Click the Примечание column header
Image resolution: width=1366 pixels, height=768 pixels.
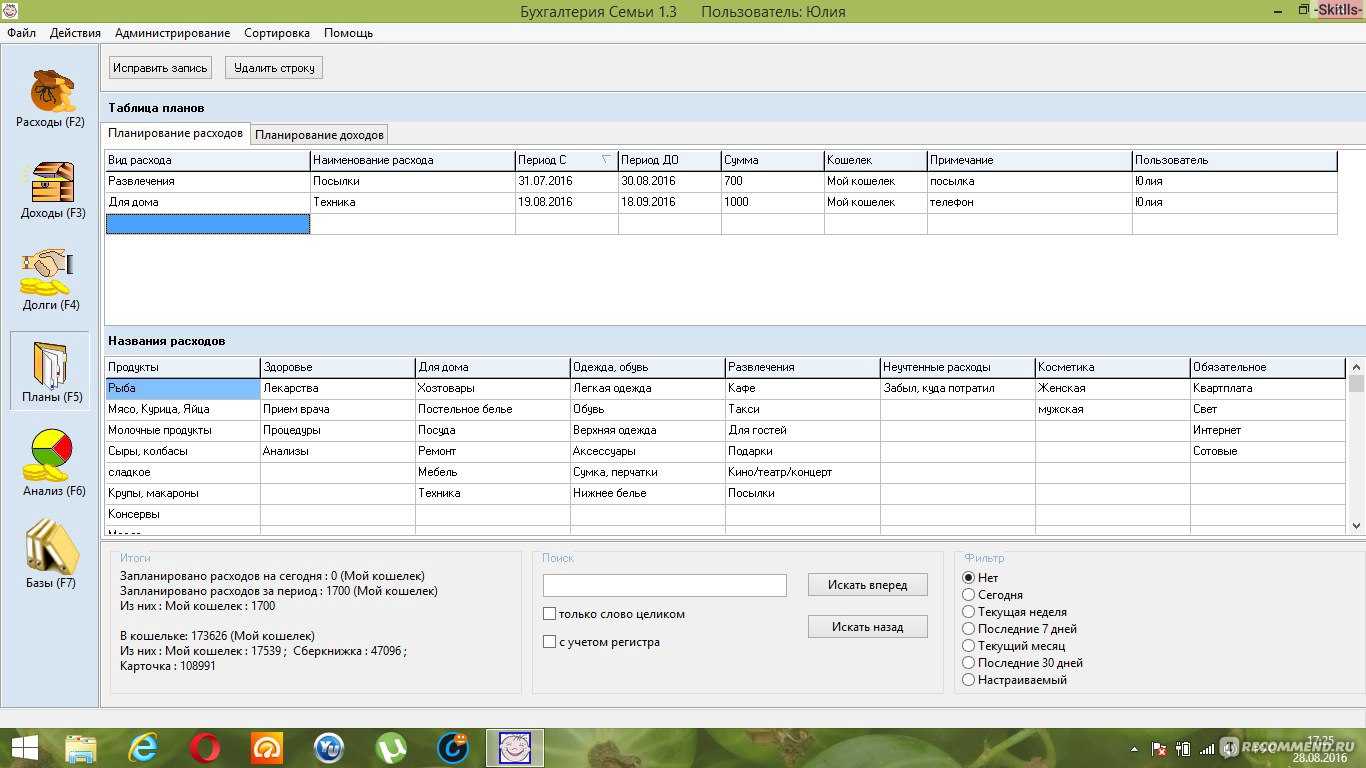coord(1030,160)
